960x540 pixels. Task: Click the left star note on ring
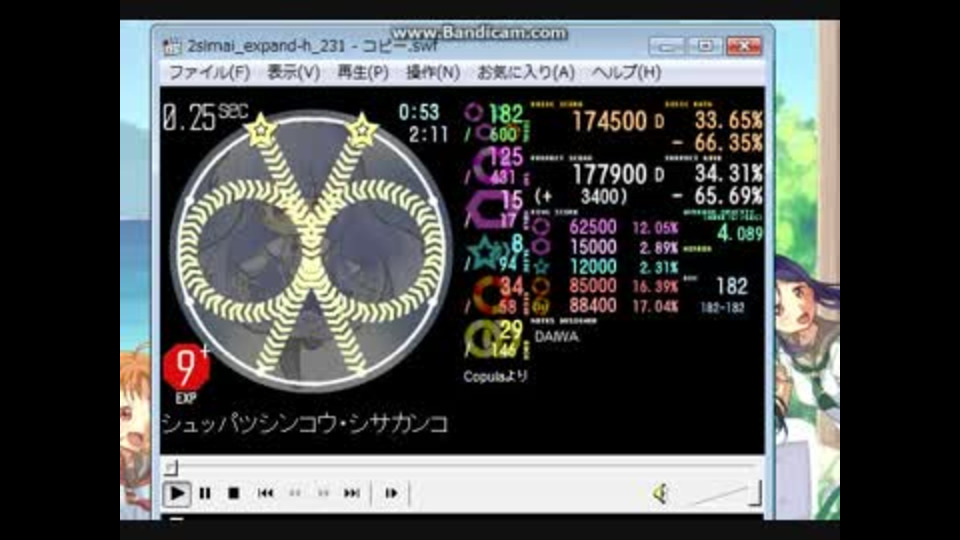[261, 129]
